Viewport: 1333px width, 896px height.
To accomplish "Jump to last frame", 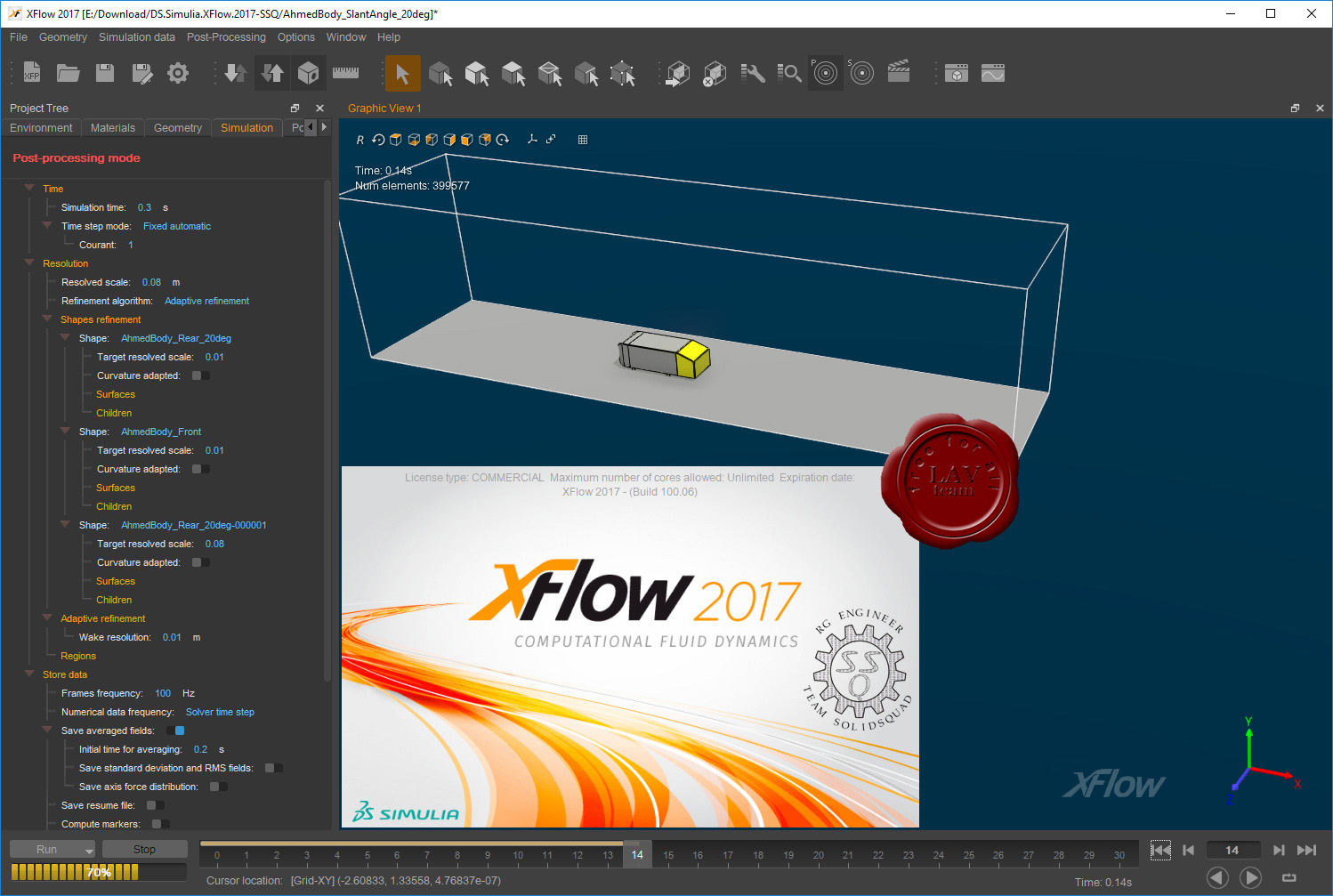I will click(x=1307, y=851).
